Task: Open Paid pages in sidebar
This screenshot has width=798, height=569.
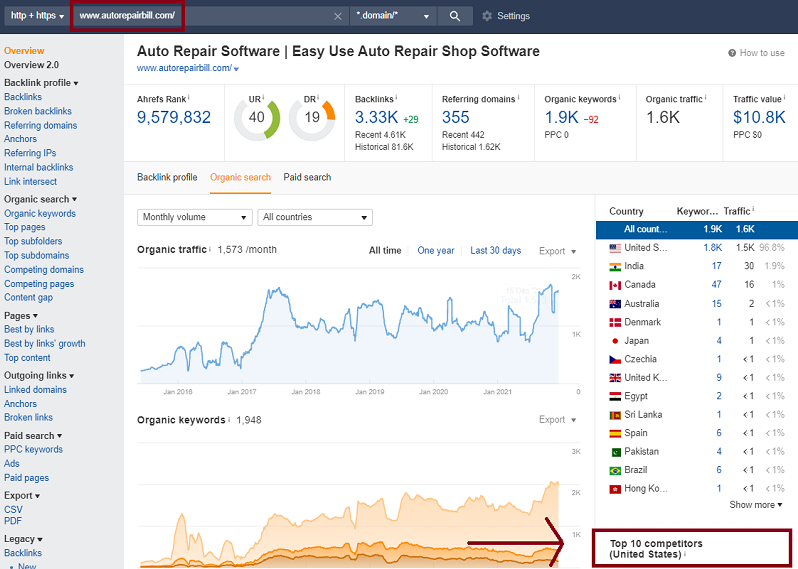Action: pyautogui.click(x=26, y=478)
